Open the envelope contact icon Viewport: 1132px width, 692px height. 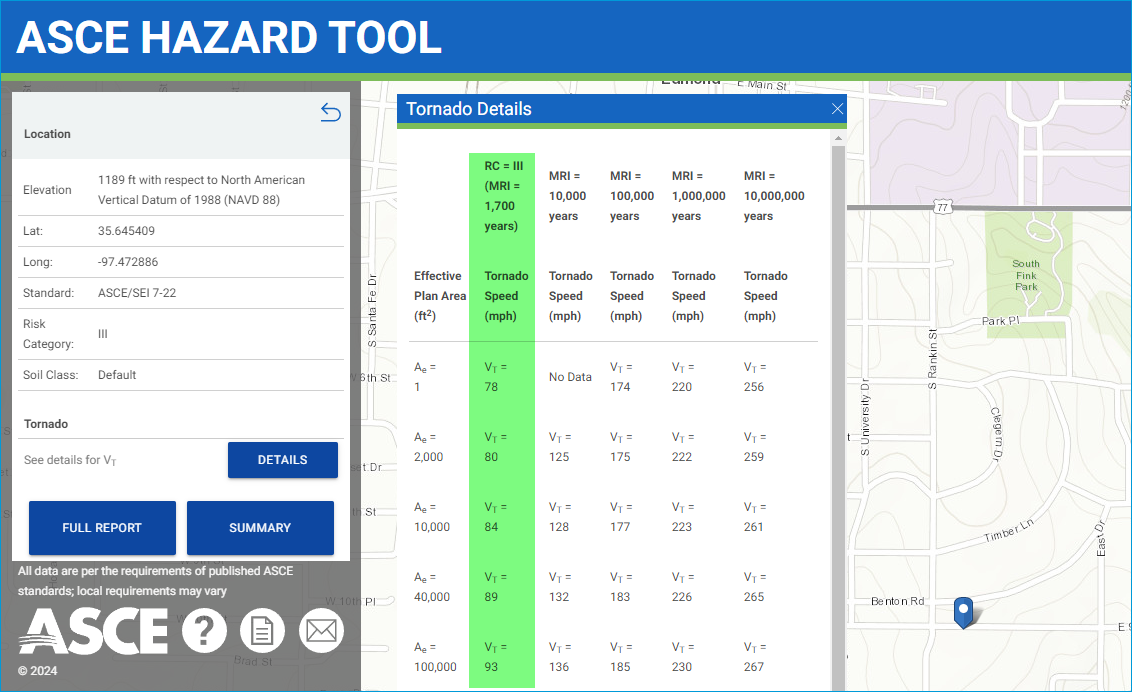click(321, 631)
